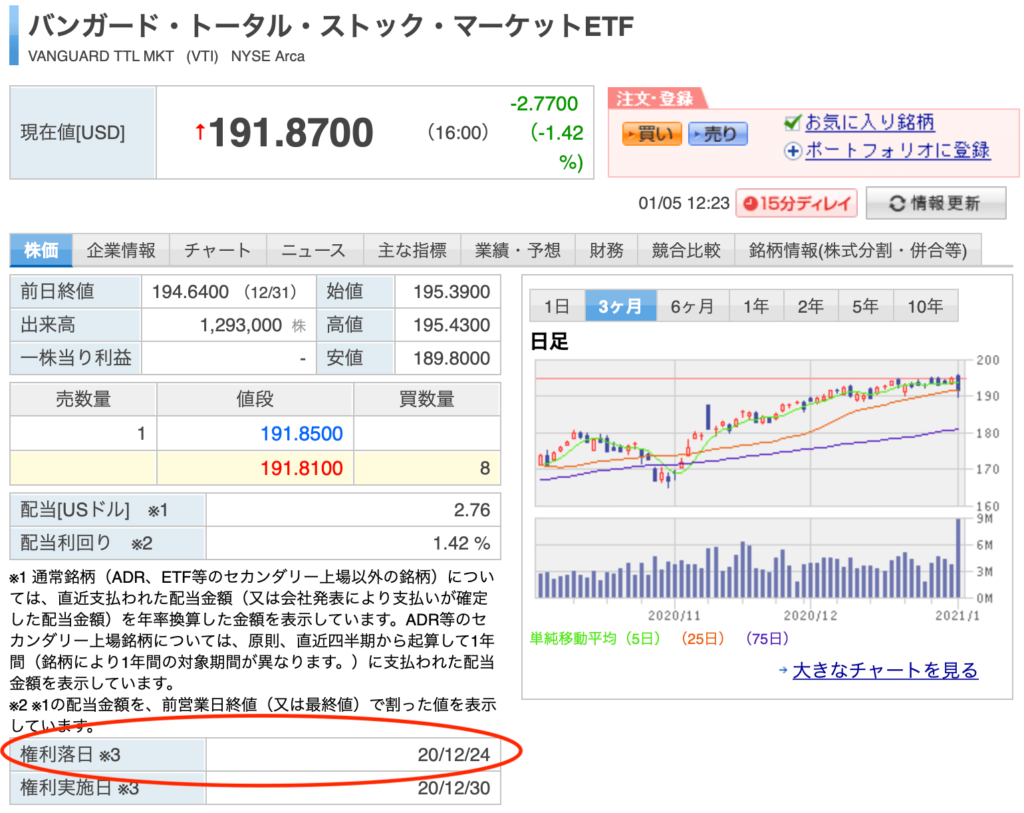The width and height of the screenshot is (1024, 813).
Task: Open the お気に入り銘柄 link
Action: point(869,122)
